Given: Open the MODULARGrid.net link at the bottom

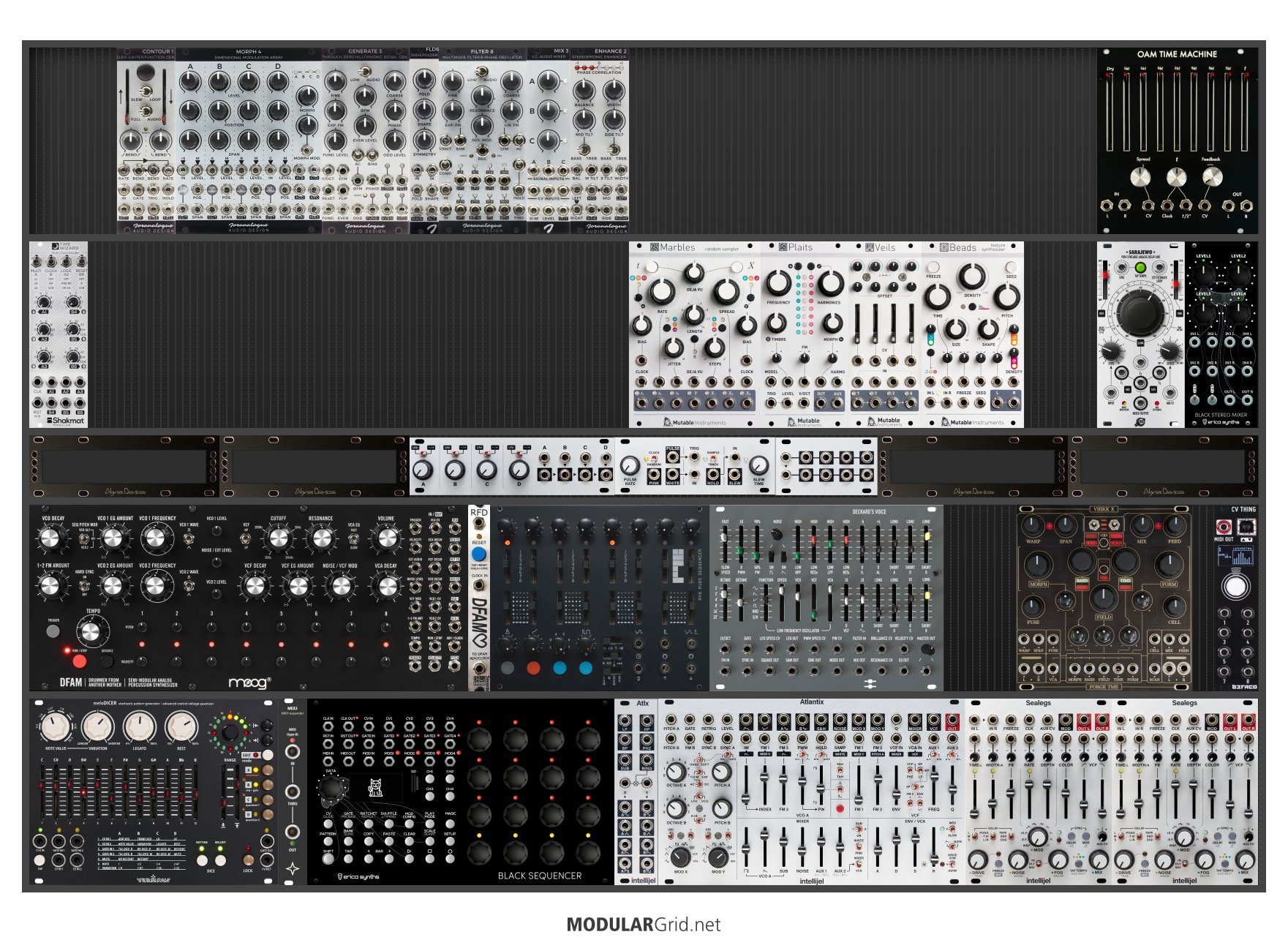Looking at the screenshot, I should click(x=644, y=925).
